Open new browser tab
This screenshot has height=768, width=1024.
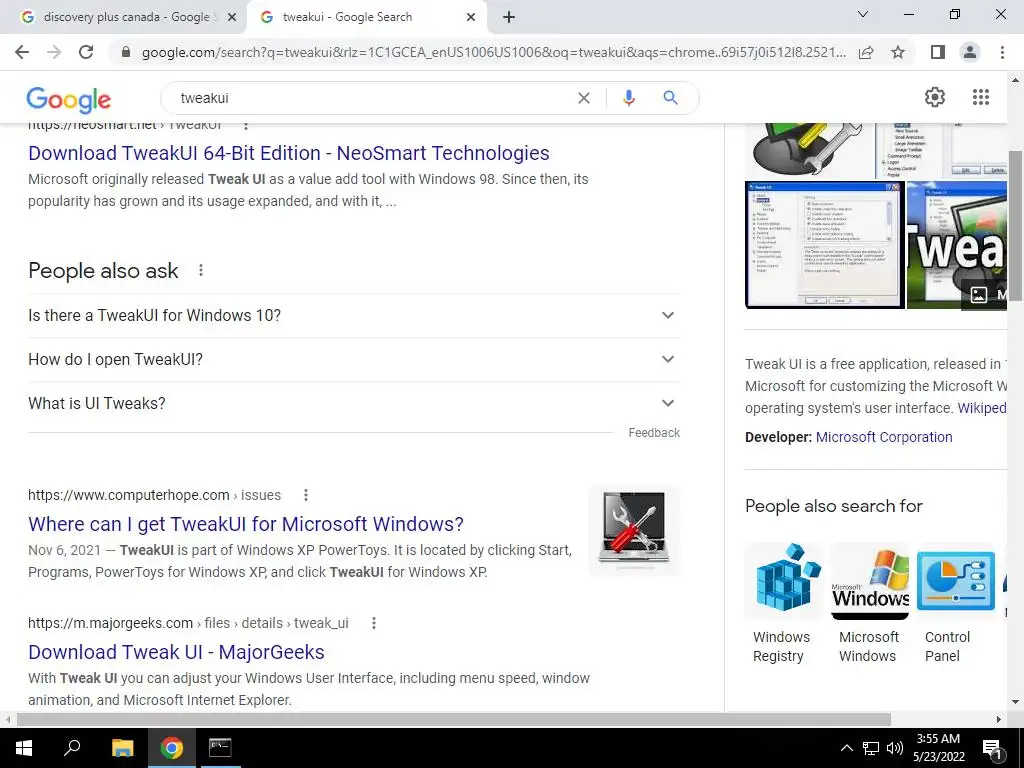pyautogui.click(x=509, y=17)
